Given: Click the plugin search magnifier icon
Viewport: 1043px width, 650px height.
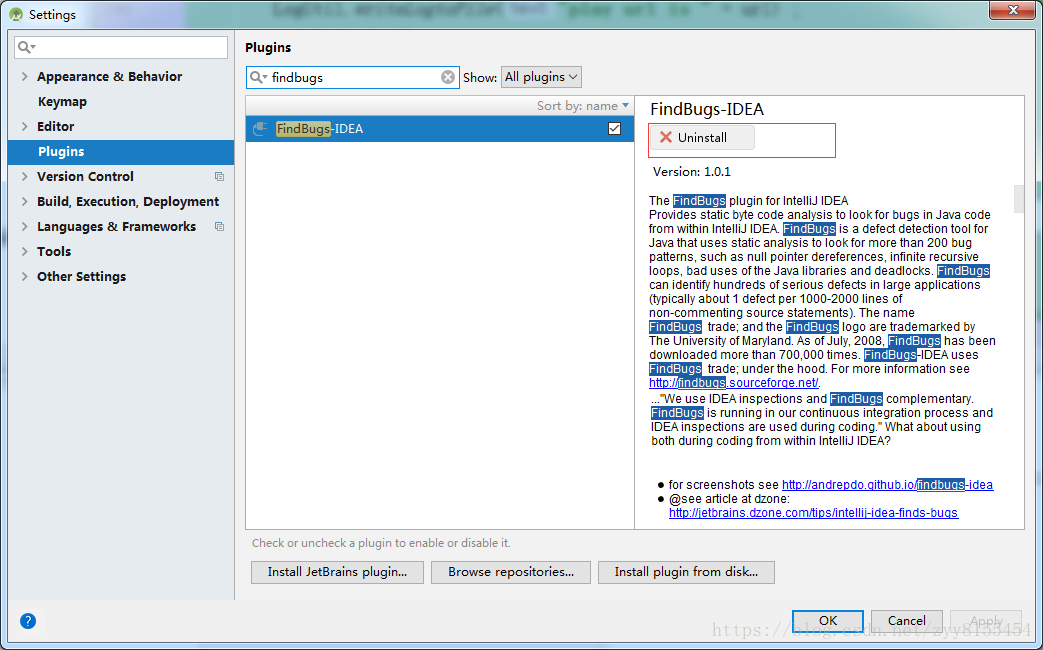Looking at the screenshot, I should tap(257, 77).
